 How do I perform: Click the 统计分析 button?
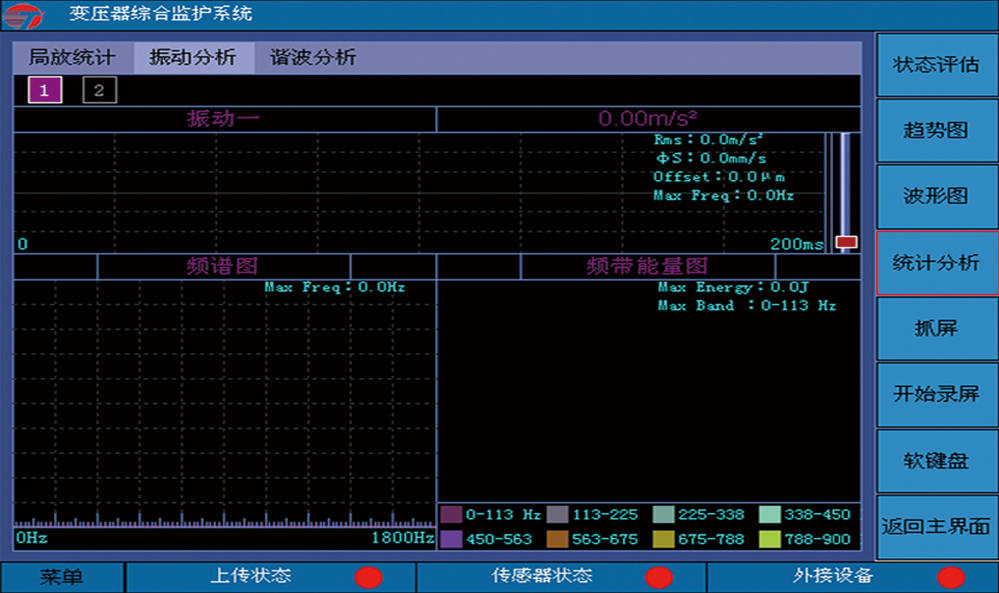[936, 263]
